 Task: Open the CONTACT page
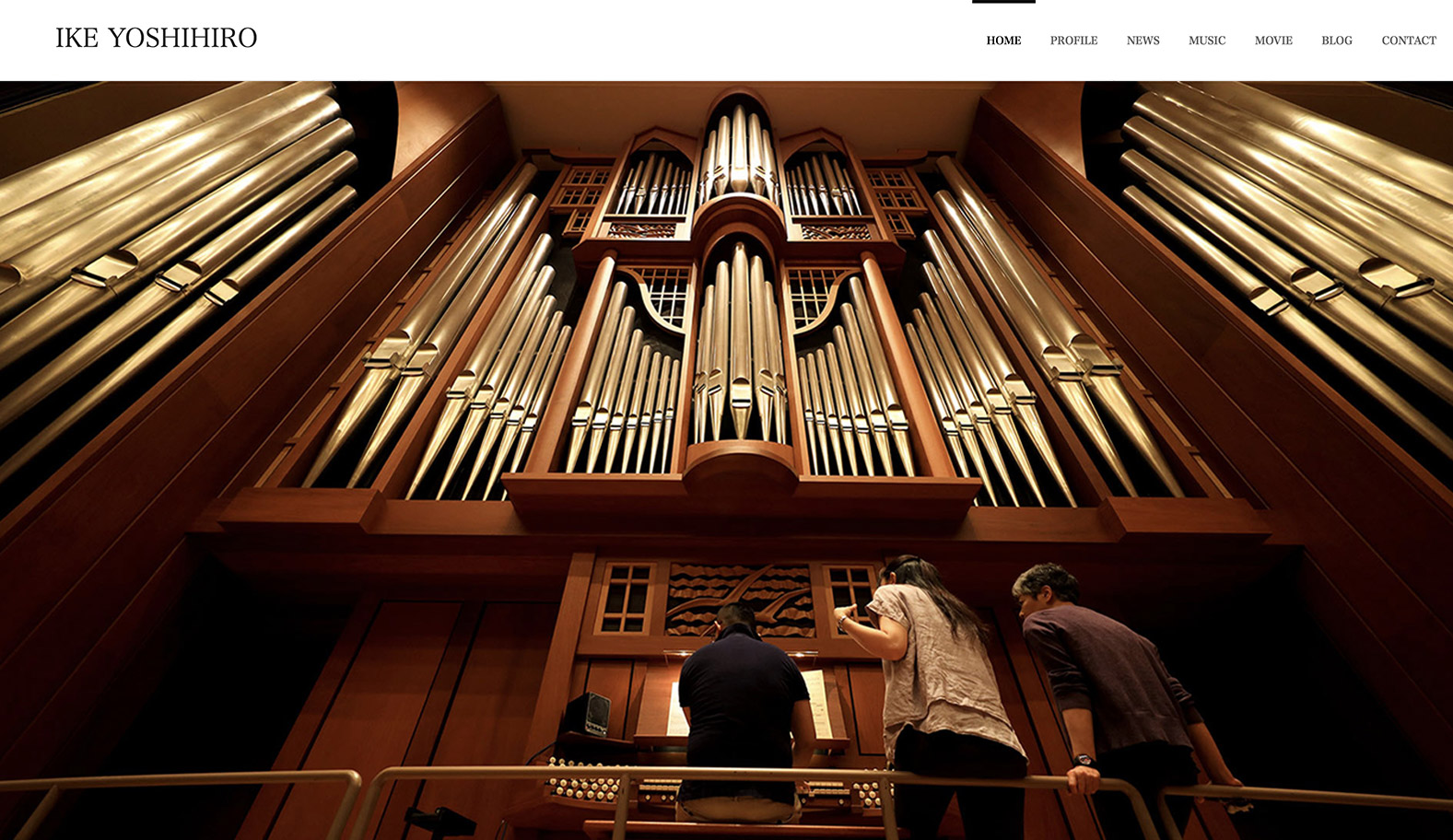click(1409, 41)
